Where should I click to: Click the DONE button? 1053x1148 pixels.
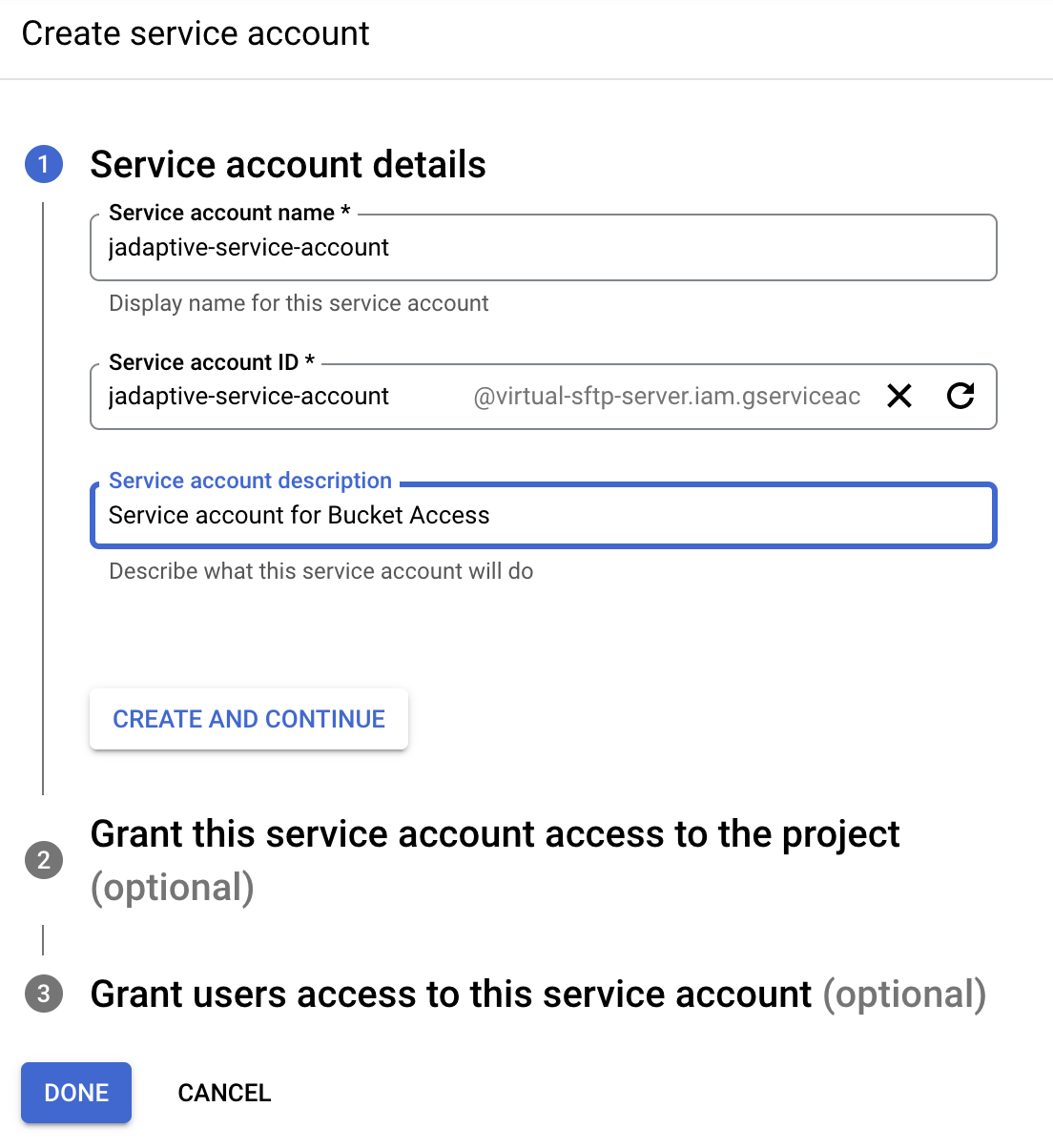point(76,1093)
